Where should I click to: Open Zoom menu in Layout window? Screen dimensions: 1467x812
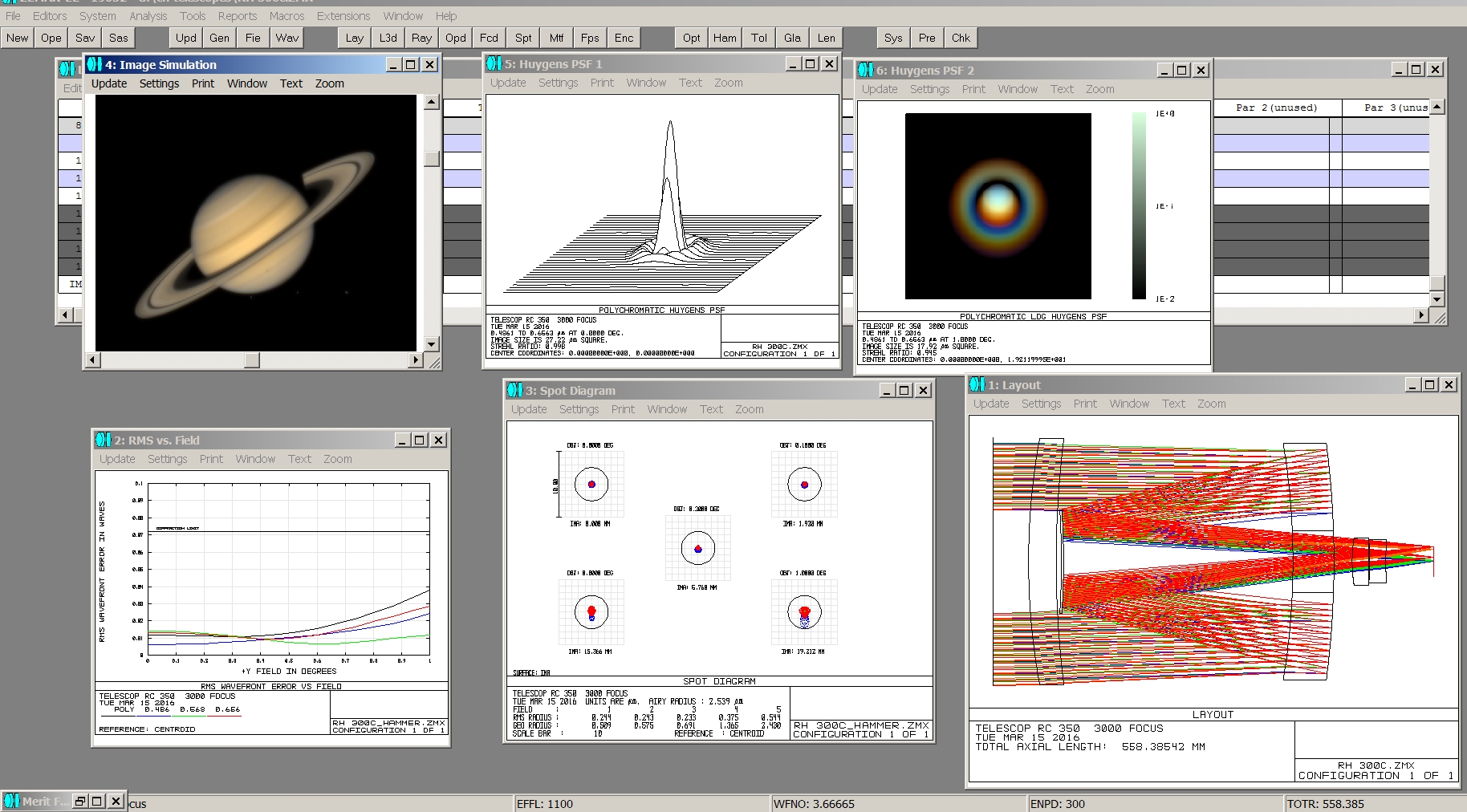tap(1211, 404)
